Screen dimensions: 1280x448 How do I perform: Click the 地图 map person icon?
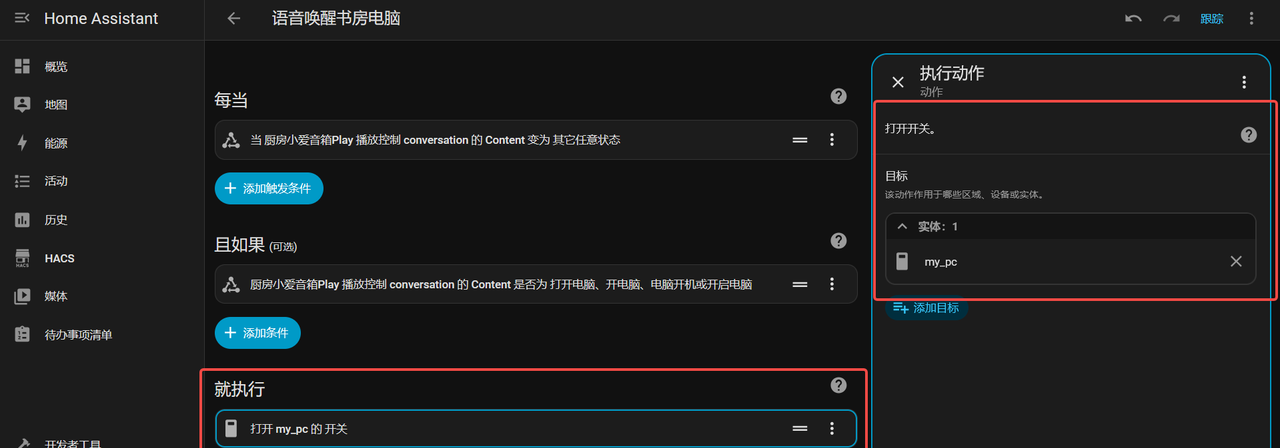pos(22,105)
